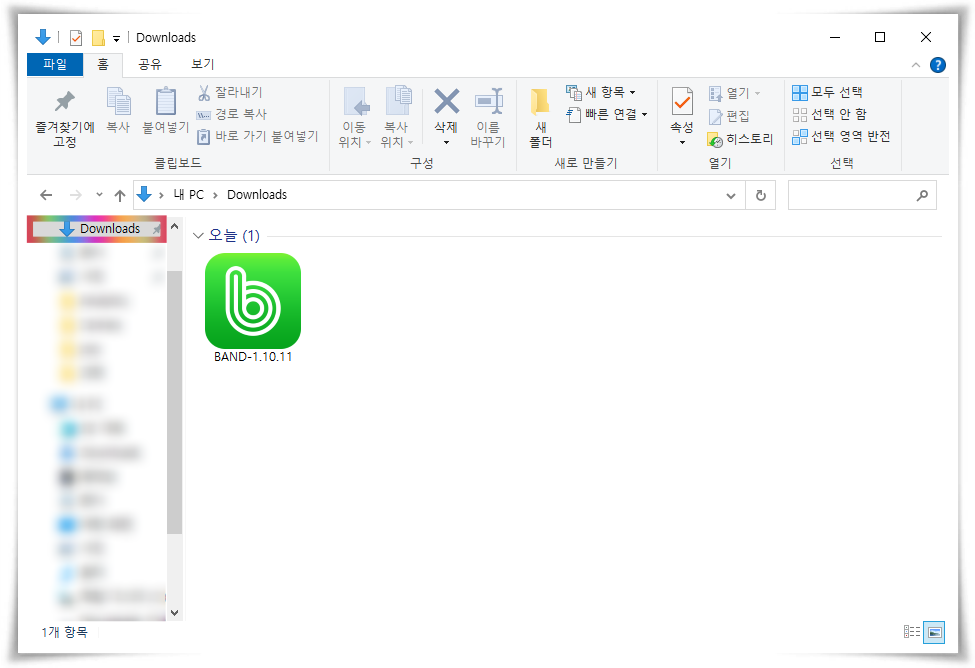Switch to large icons view
This screenshot has width=975, height=668.
click(x=934, y=633)
